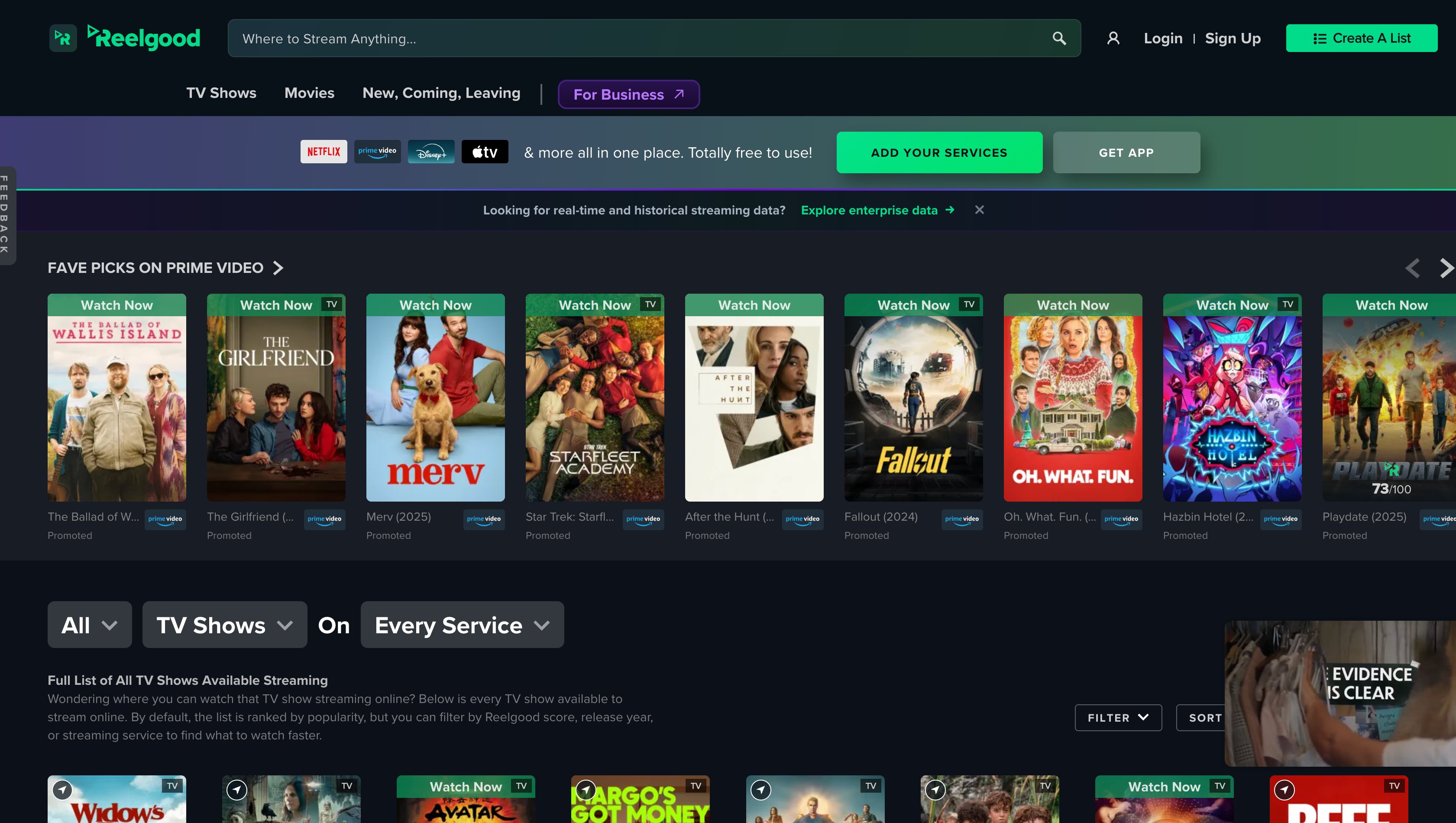1456x823 pixels.
Task: Open For Business external link
Action: click(x=628, y=94)
